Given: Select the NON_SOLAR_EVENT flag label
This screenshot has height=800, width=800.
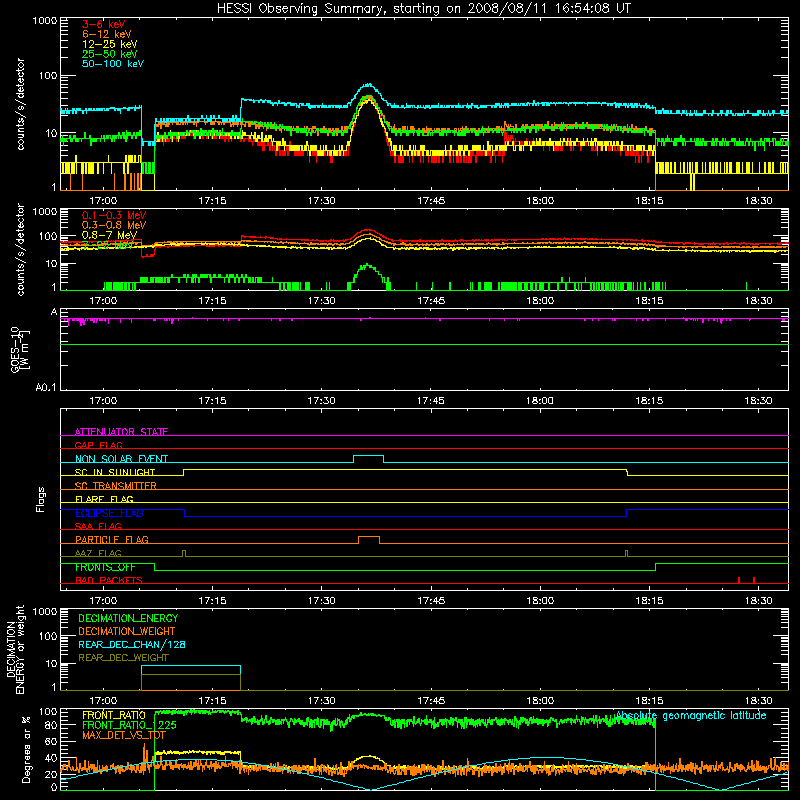Looking at the screenshot, I should pos(121,459).
